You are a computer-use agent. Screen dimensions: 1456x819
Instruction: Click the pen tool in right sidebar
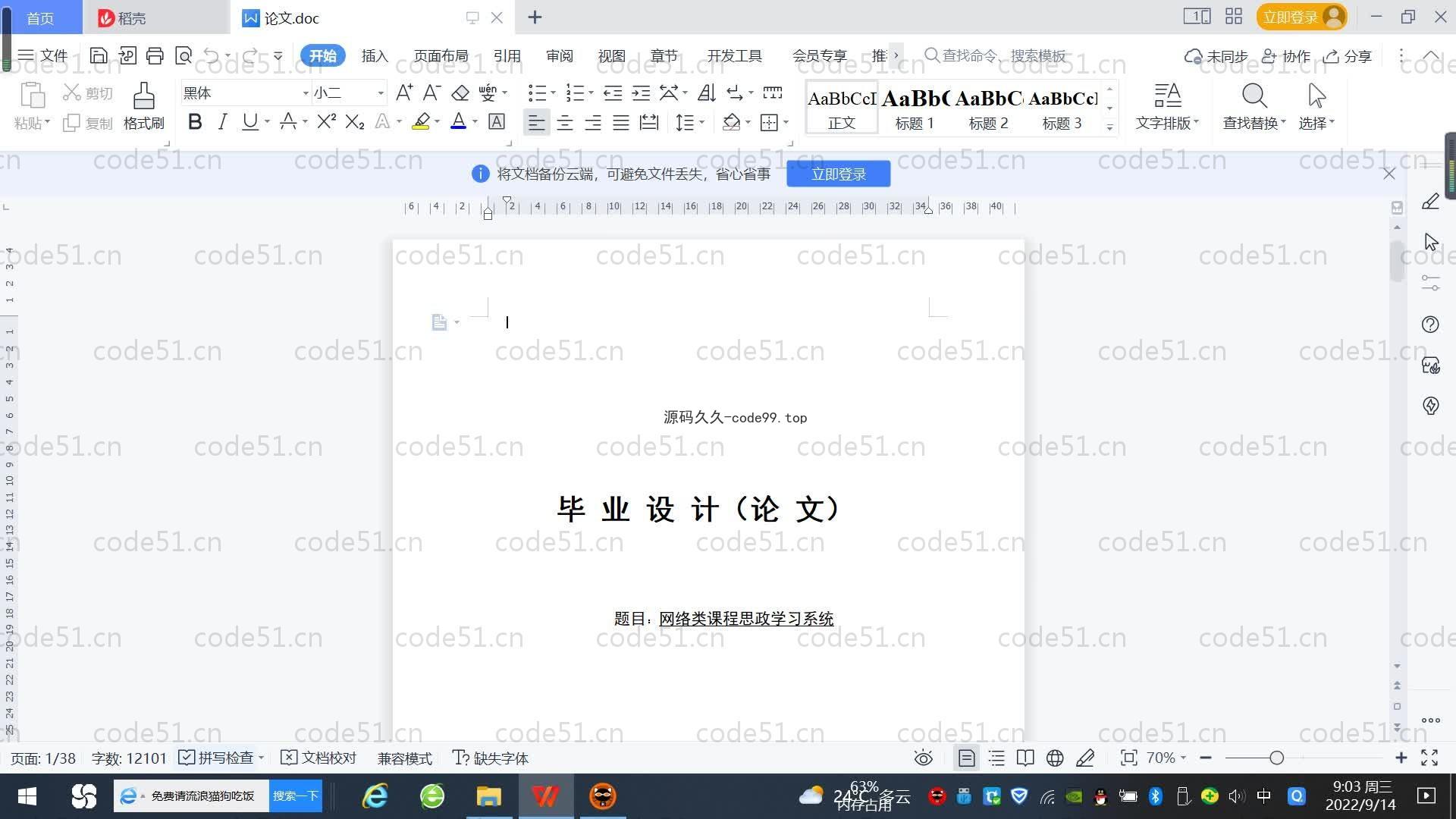pos(1430,201)
